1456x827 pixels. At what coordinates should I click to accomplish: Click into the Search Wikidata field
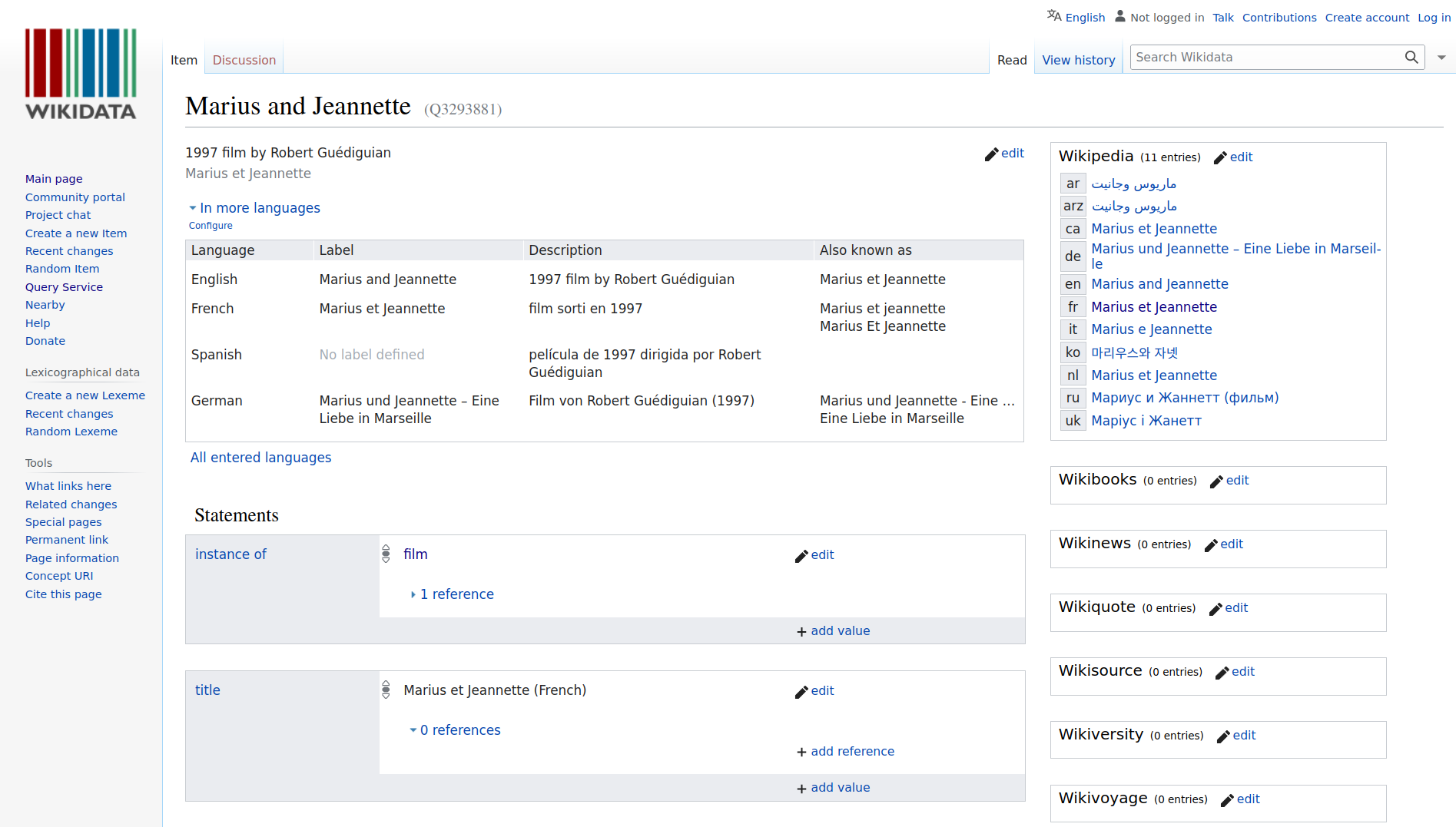click(1264, 58)
